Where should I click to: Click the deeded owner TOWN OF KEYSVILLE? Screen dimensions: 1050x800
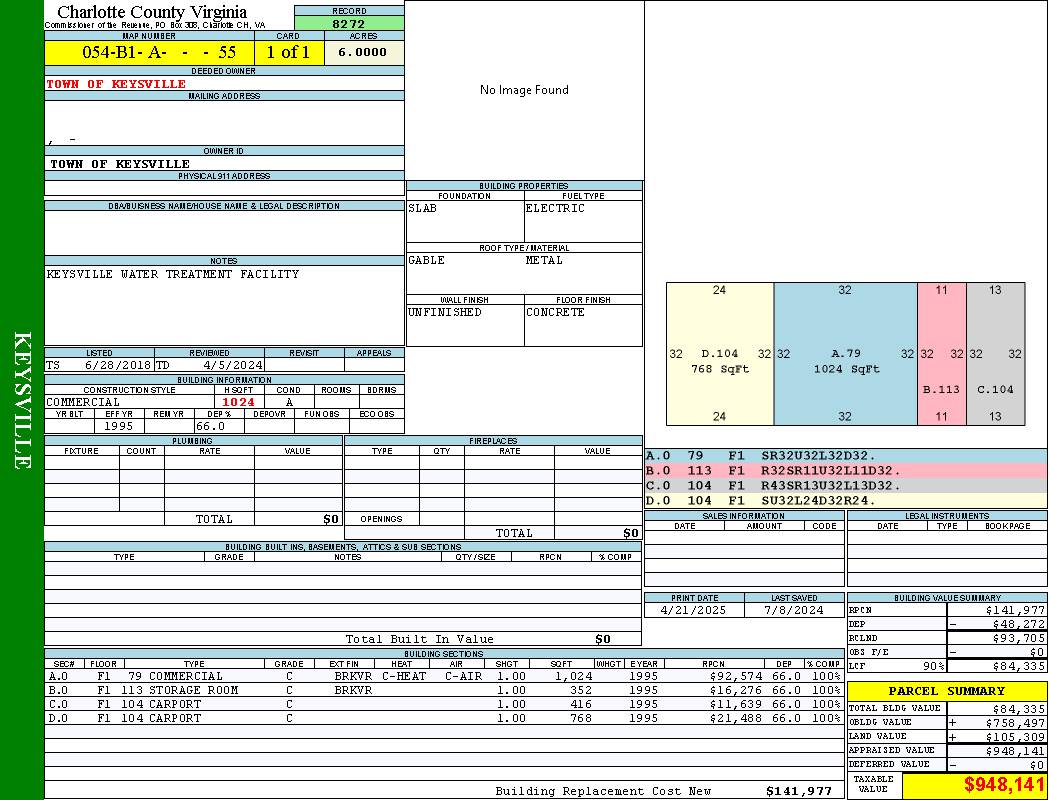116,84
